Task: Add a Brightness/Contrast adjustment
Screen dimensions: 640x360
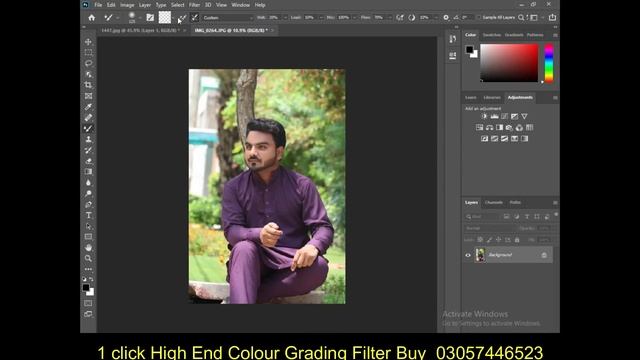Action: point(484,116)
